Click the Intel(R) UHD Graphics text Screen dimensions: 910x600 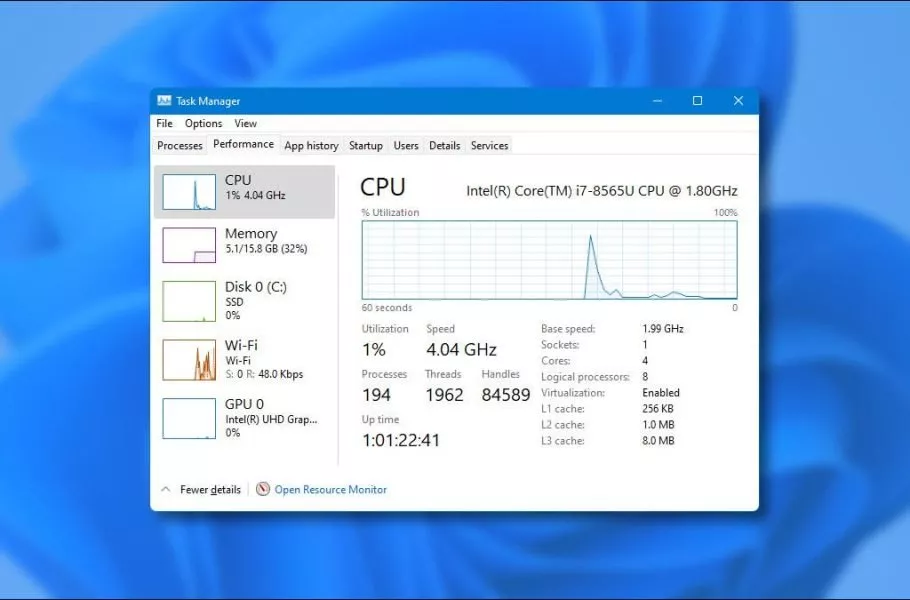point(271,419)
